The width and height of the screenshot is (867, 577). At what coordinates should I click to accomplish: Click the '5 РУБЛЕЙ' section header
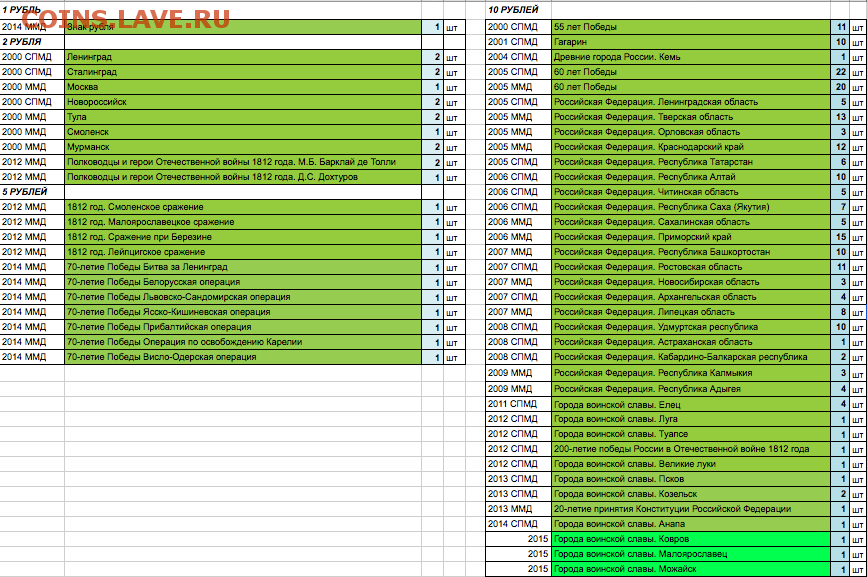pos(30,192)
